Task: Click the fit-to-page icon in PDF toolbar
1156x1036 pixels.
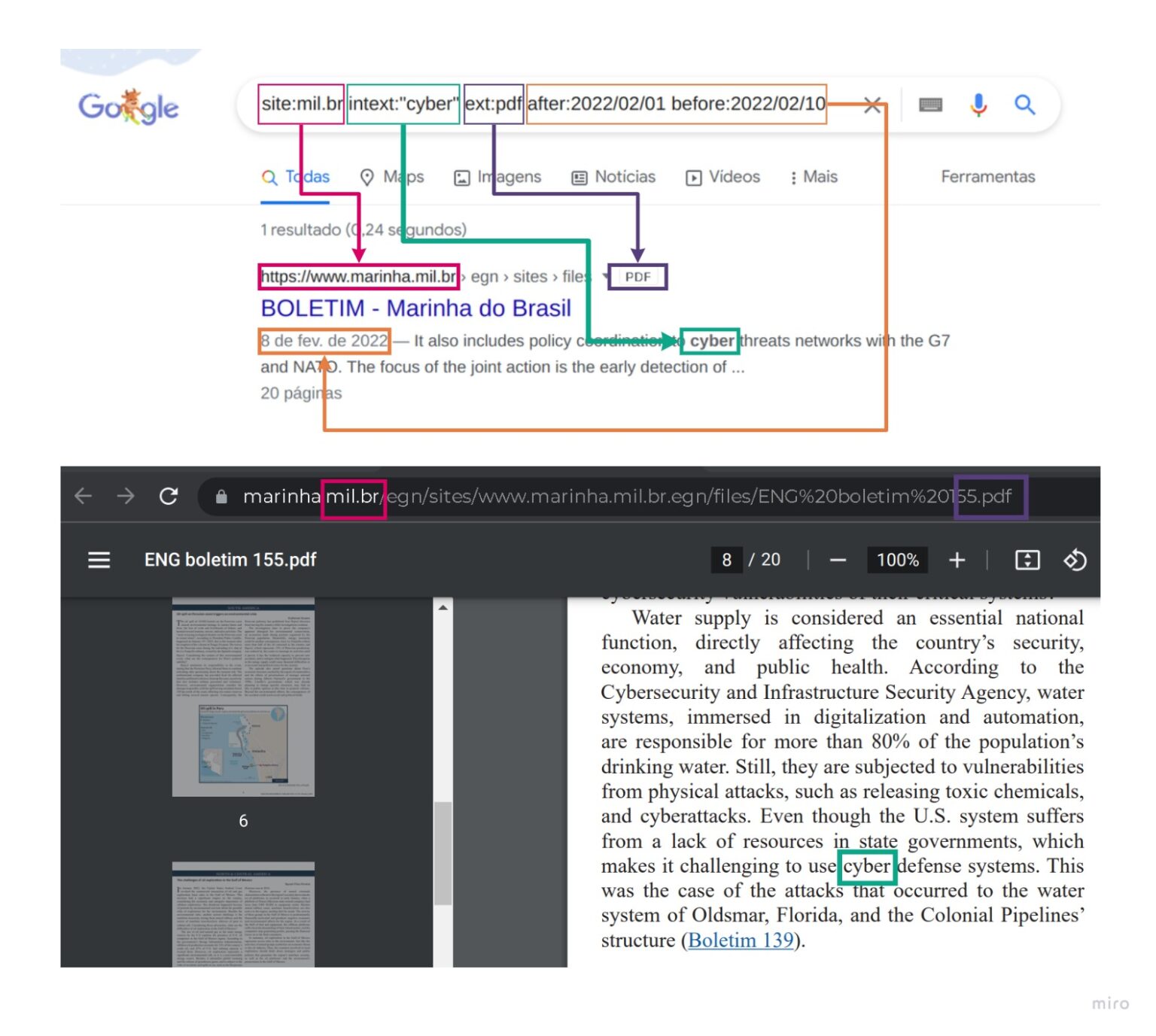Action: [1027, 560]
